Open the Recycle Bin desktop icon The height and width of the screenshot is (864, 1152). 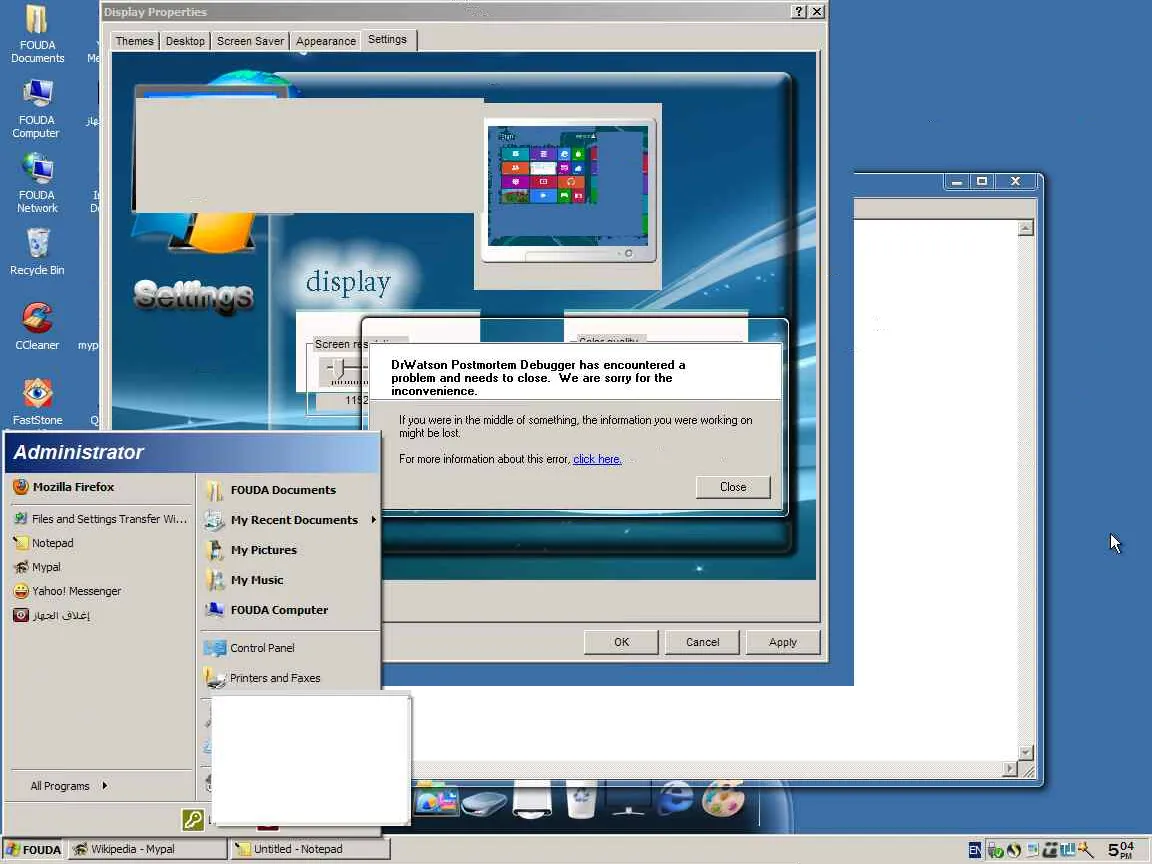(x=37, y=252)
